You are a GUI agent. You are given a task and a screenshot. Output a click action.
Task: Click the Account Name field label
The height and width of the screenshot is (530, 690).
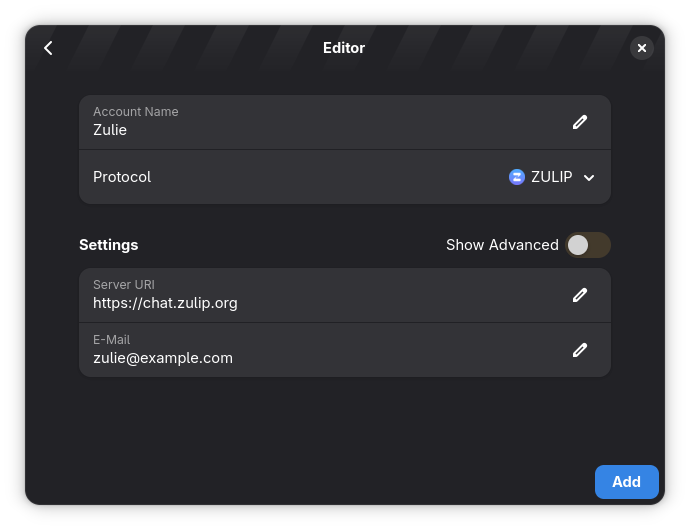136,112
